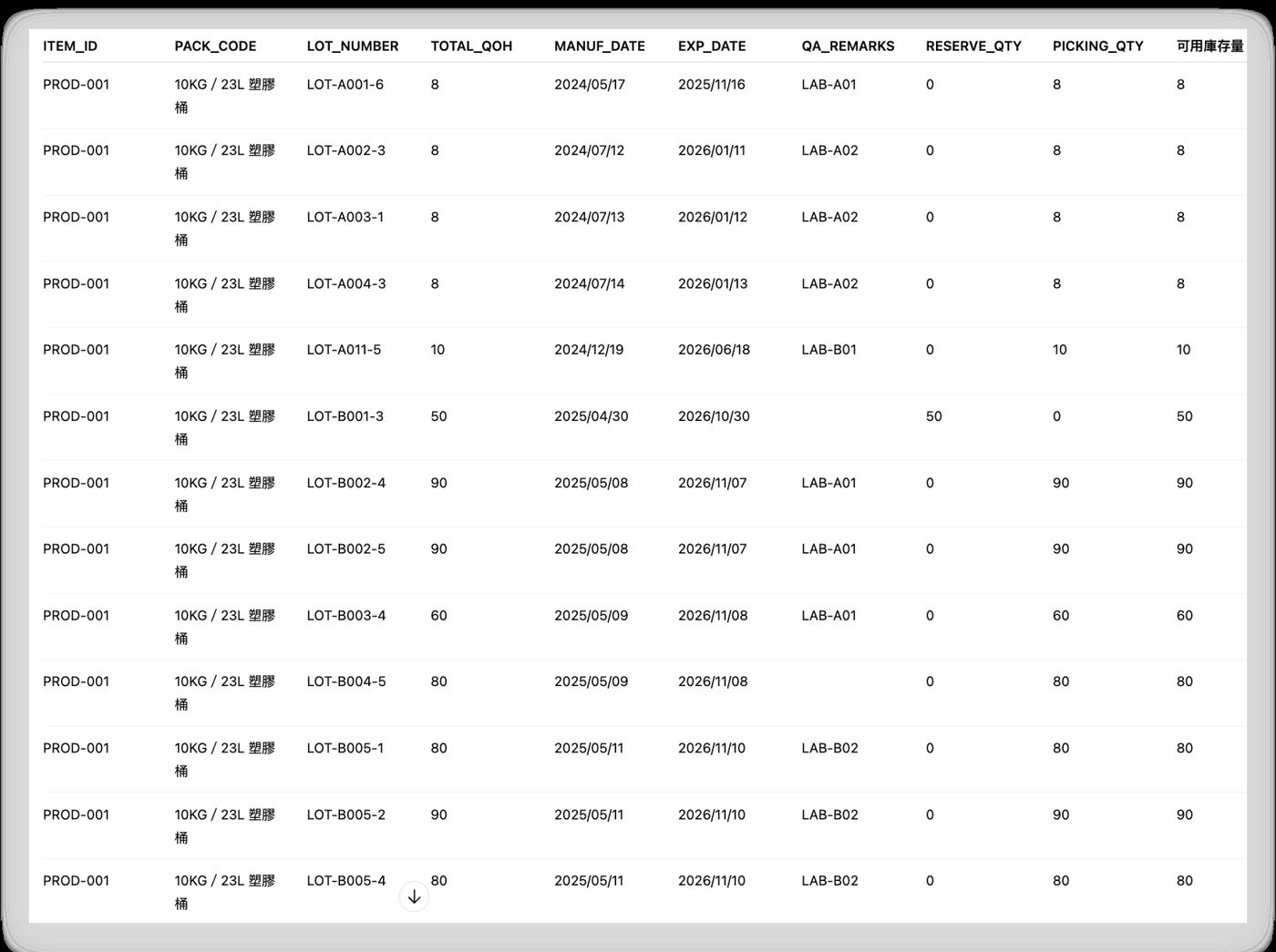Viewport: 1276px width, 952px height.
Task: Click LAB-A01 remark in LOT-A001-6 row
Action: pyautogui.click(x=829, y=85)
